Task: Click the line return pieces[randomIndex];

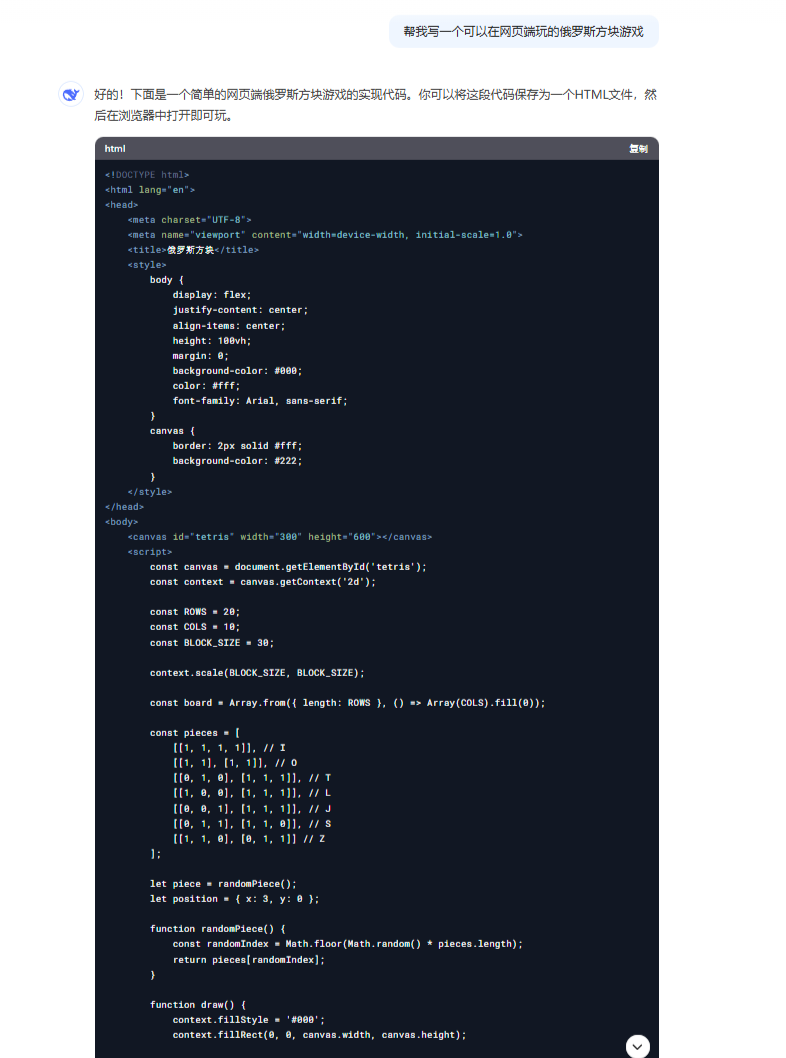Action: pos(249,959)
